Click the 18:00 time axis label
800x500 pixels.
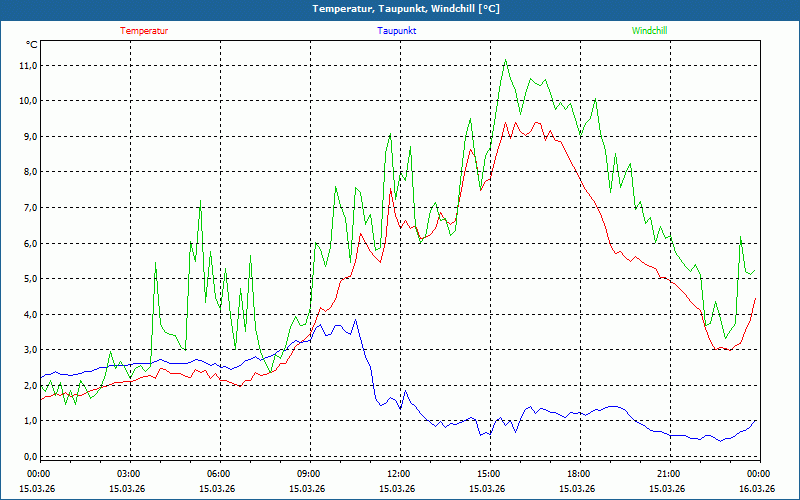pos(578,474)
